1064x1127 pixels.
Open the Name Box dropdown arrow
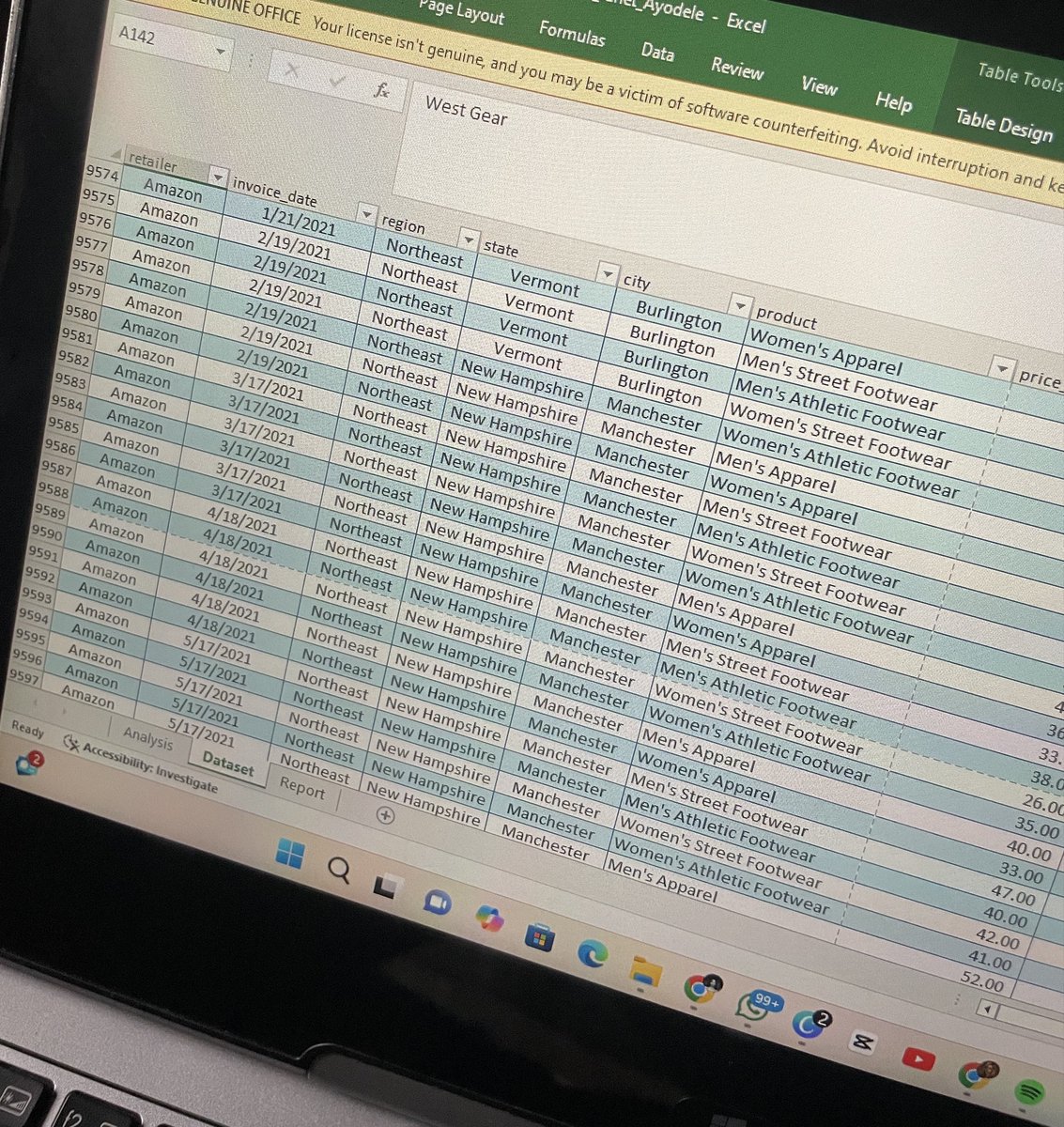click(x=220, y=49)
